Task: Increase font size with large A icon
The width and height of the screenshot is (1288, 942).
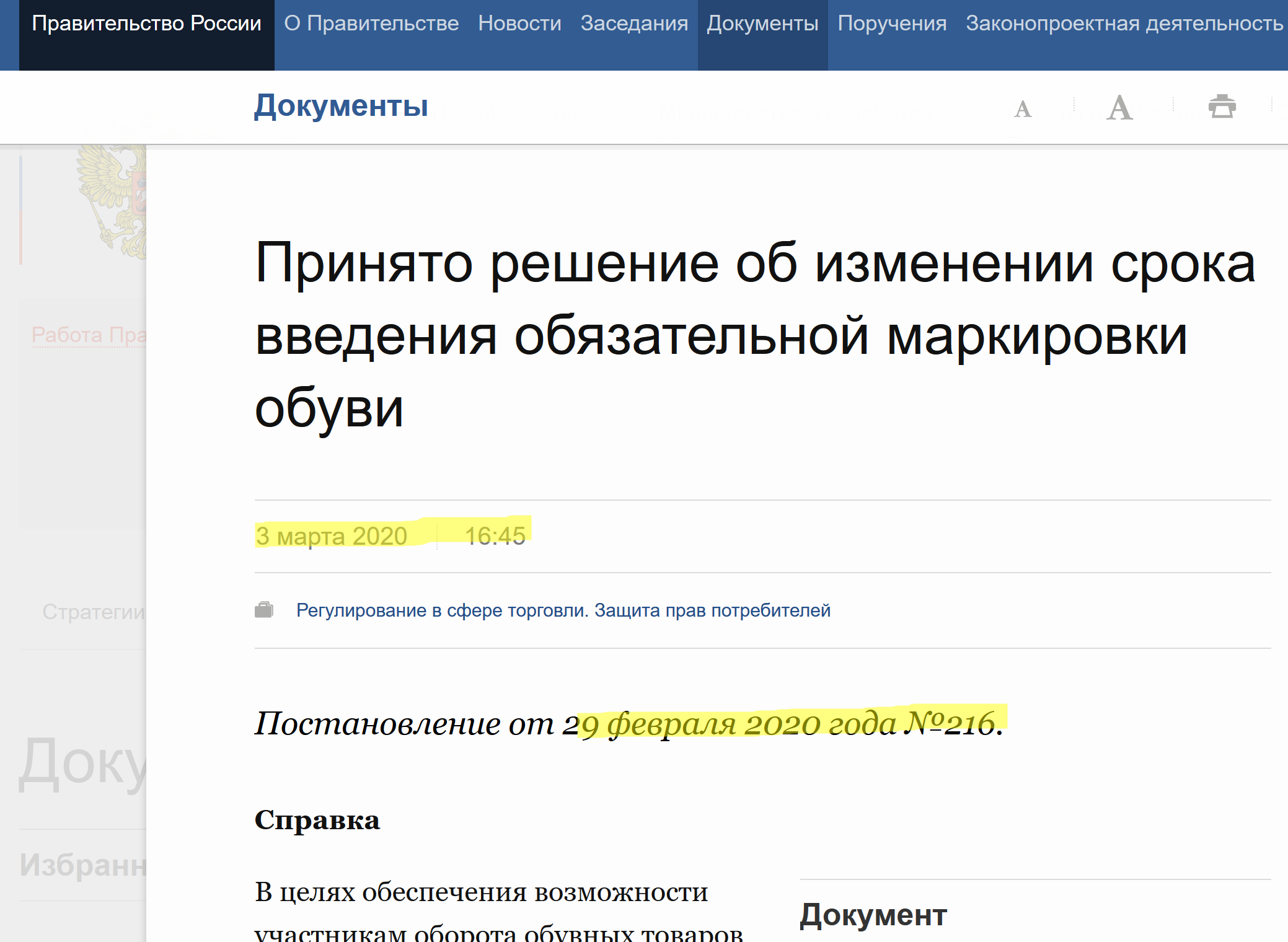Action: coord(1119,108)
